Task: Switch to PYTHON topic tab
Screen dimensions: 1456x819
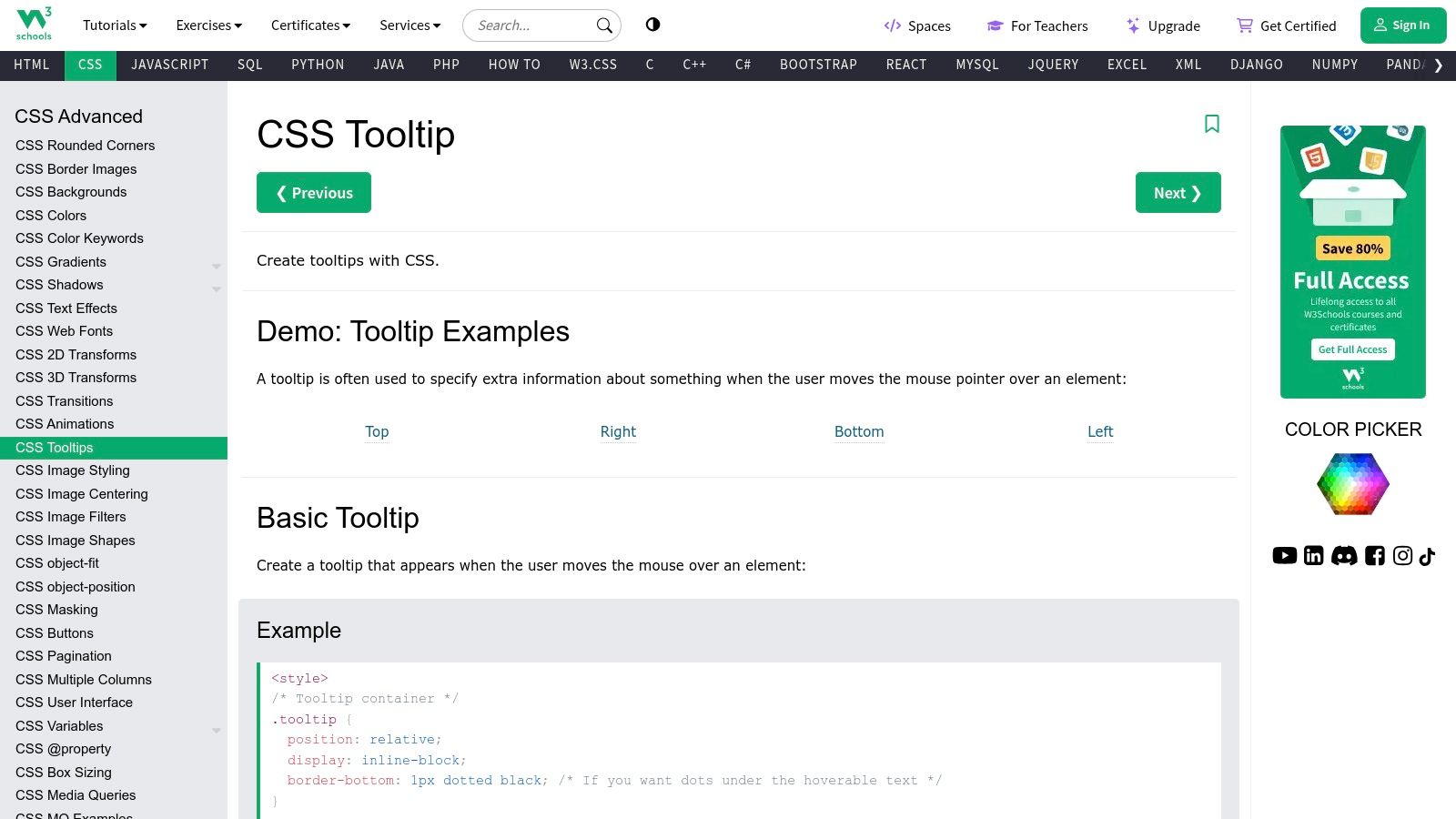Action: pyautogui.click(x=318, y=65)
